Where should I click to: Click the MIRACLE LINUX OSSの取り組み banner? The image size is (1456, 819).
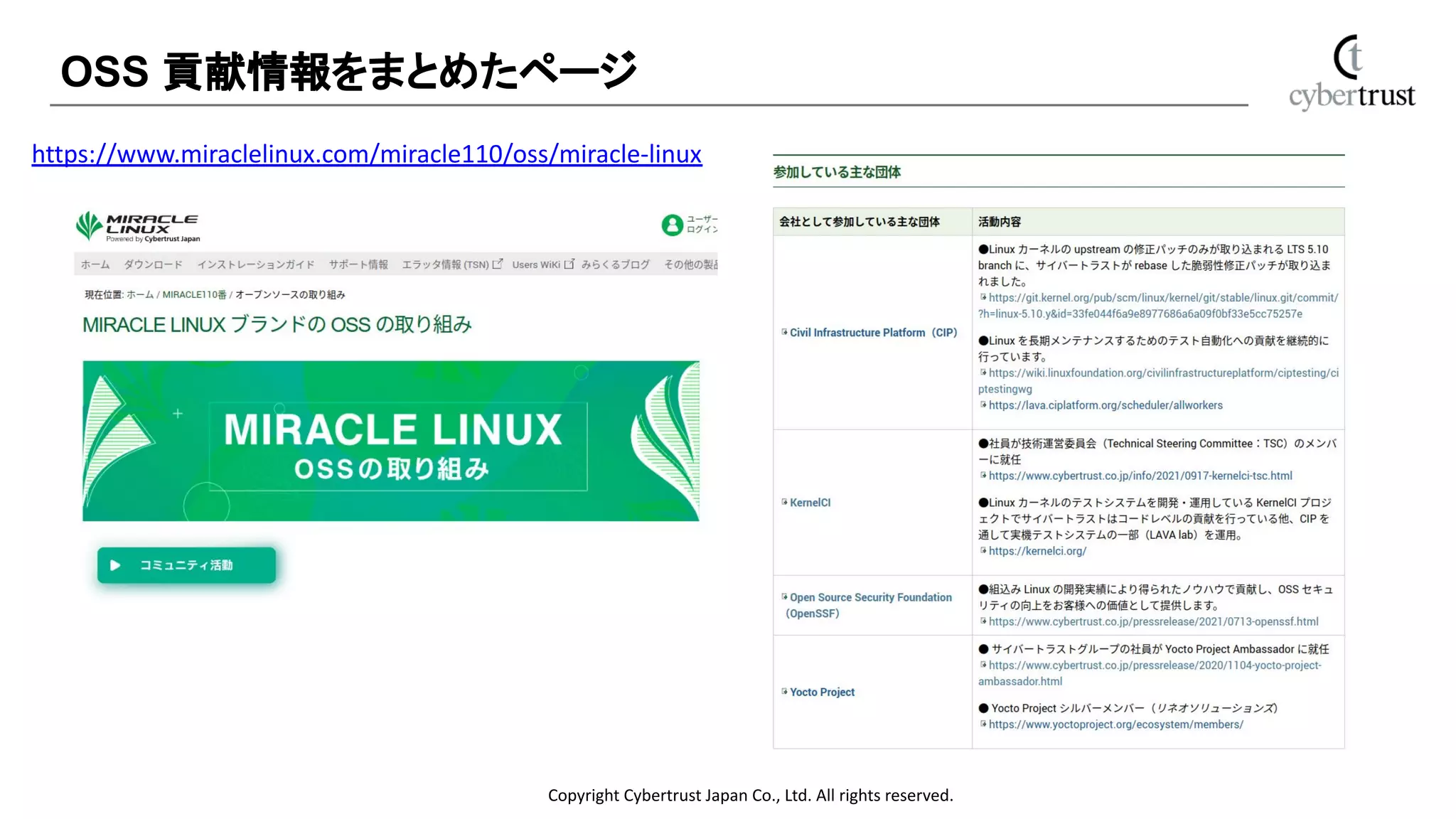click(x=391, y=441)
